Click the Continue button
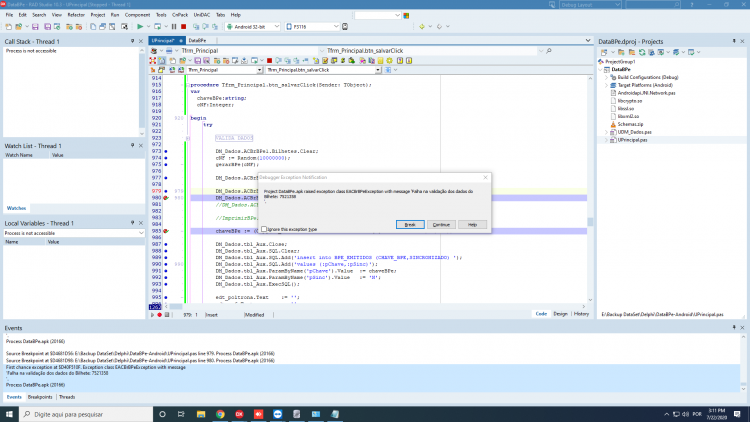 [441, 224]
